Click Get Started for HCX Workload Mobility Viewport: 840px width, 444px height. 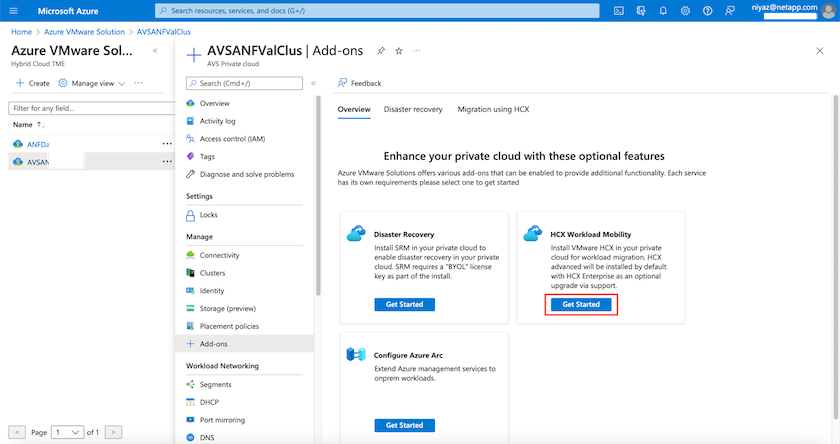(x=581, y=304)
